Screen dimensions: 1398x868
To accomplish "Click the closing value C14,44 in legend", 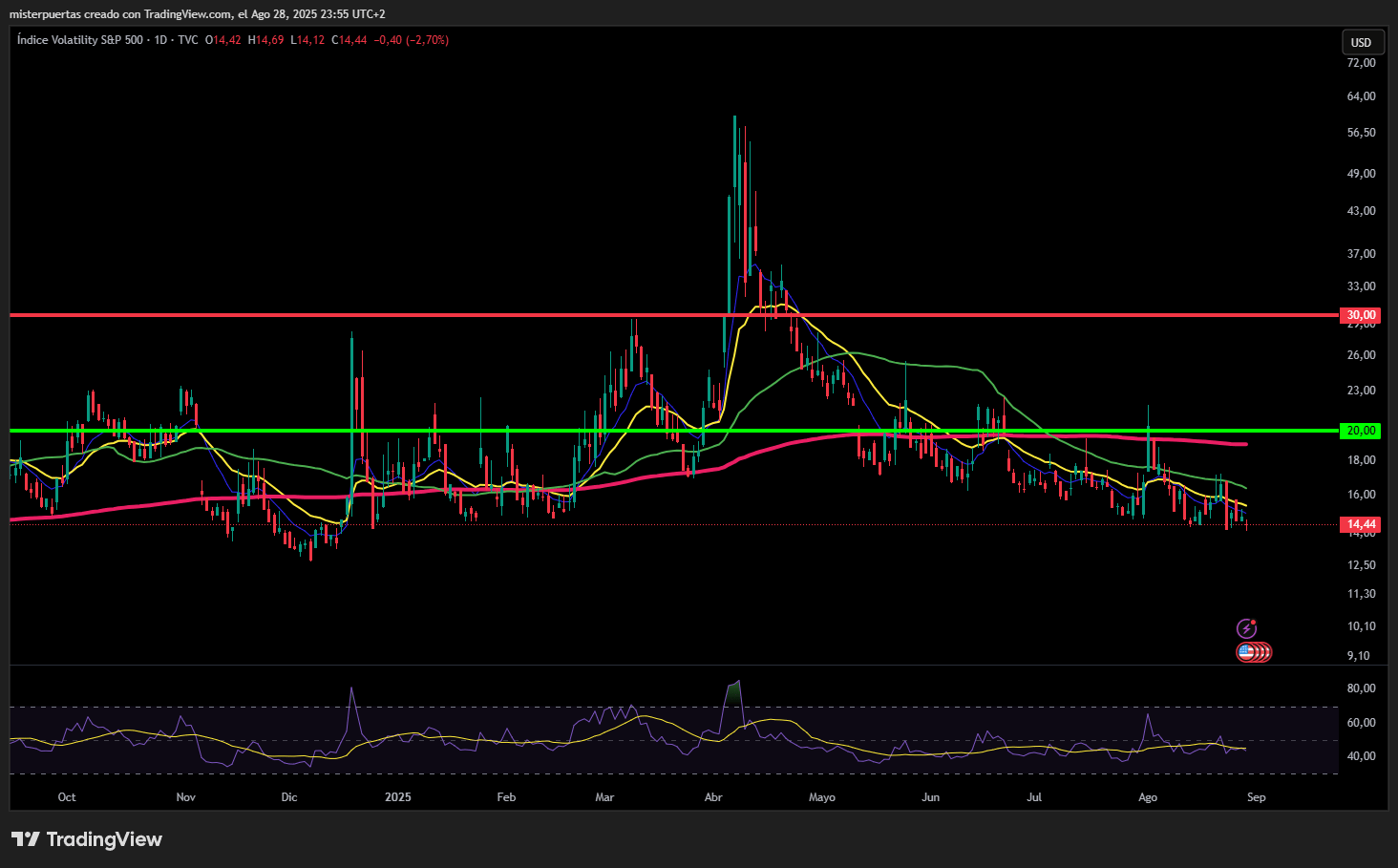I will 349,40.
